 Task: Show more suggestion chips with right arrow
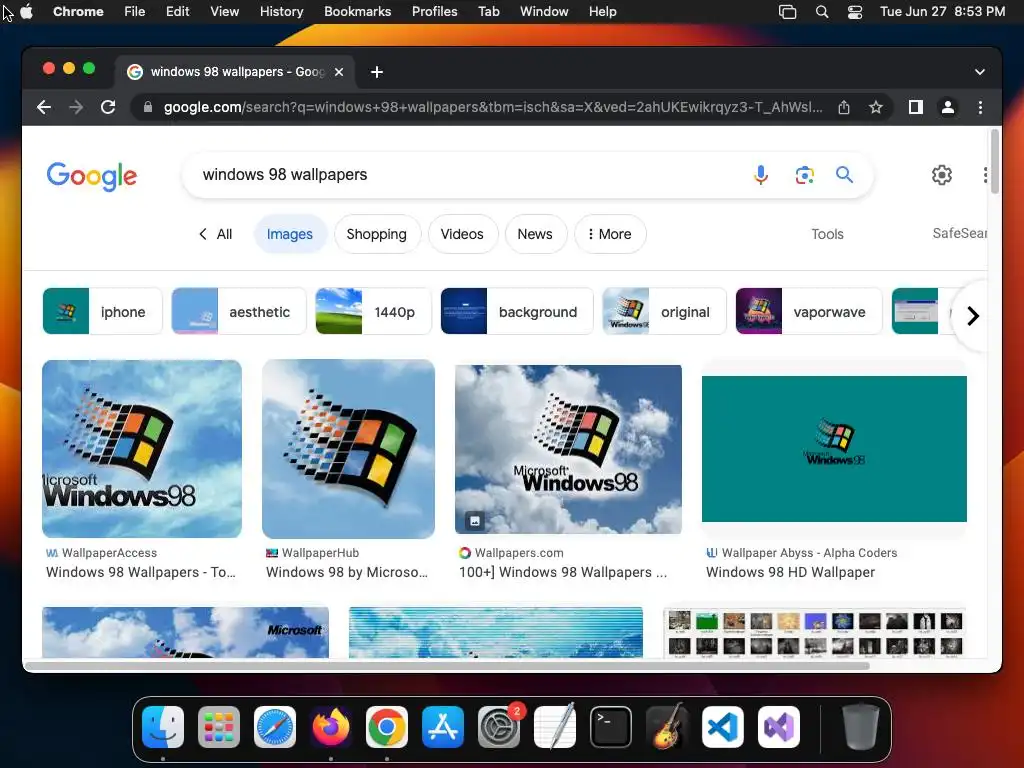point(972,316)
